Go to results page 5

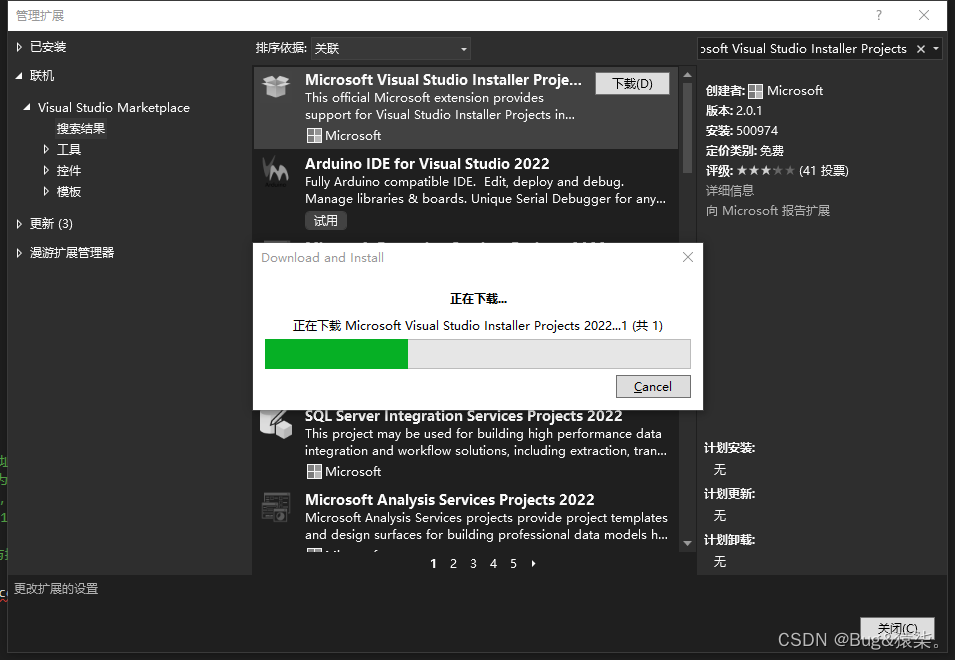513,564
